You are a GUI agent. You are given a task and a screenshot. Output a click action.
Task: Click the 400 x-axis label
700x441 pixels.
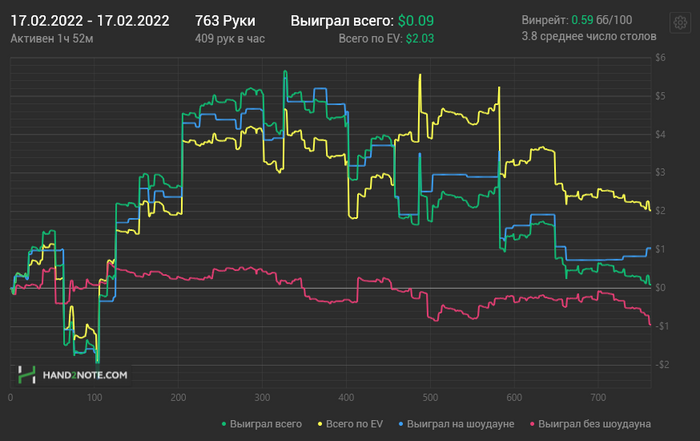[346, 397]
